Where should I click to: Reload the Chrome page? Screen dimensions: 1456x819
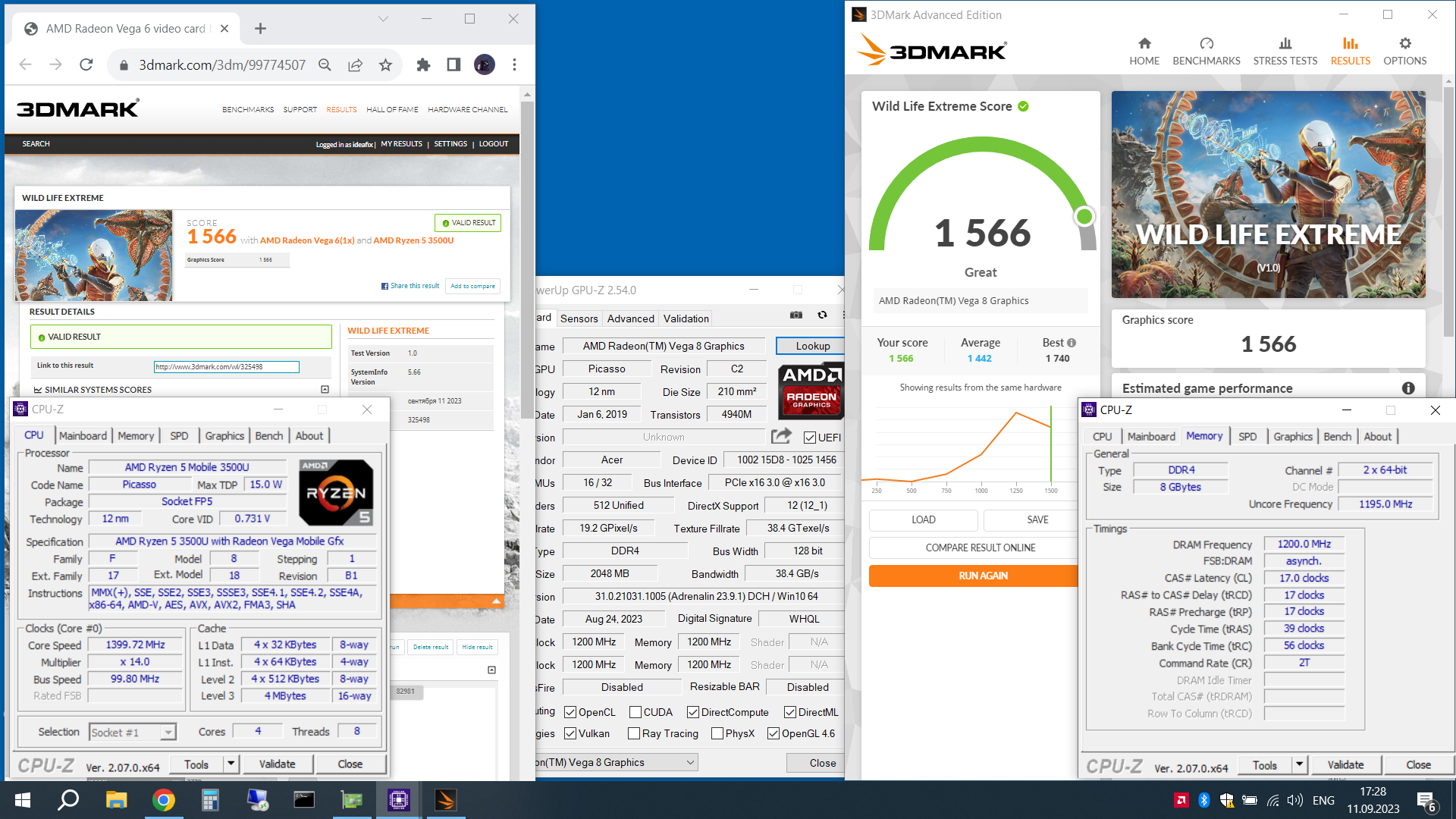86,65
